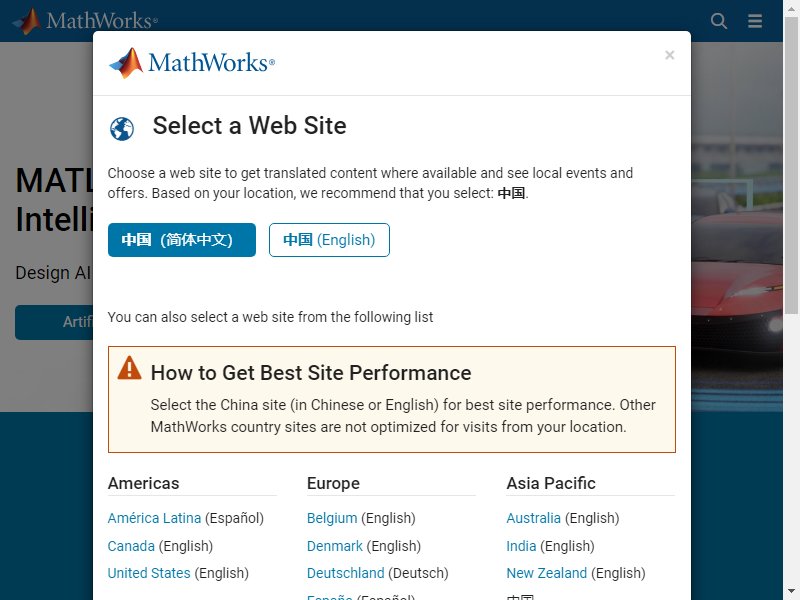Click the warning triangle icon
Image resolution: width=800 pixels, height=600 pixels.
pos(130,368)
